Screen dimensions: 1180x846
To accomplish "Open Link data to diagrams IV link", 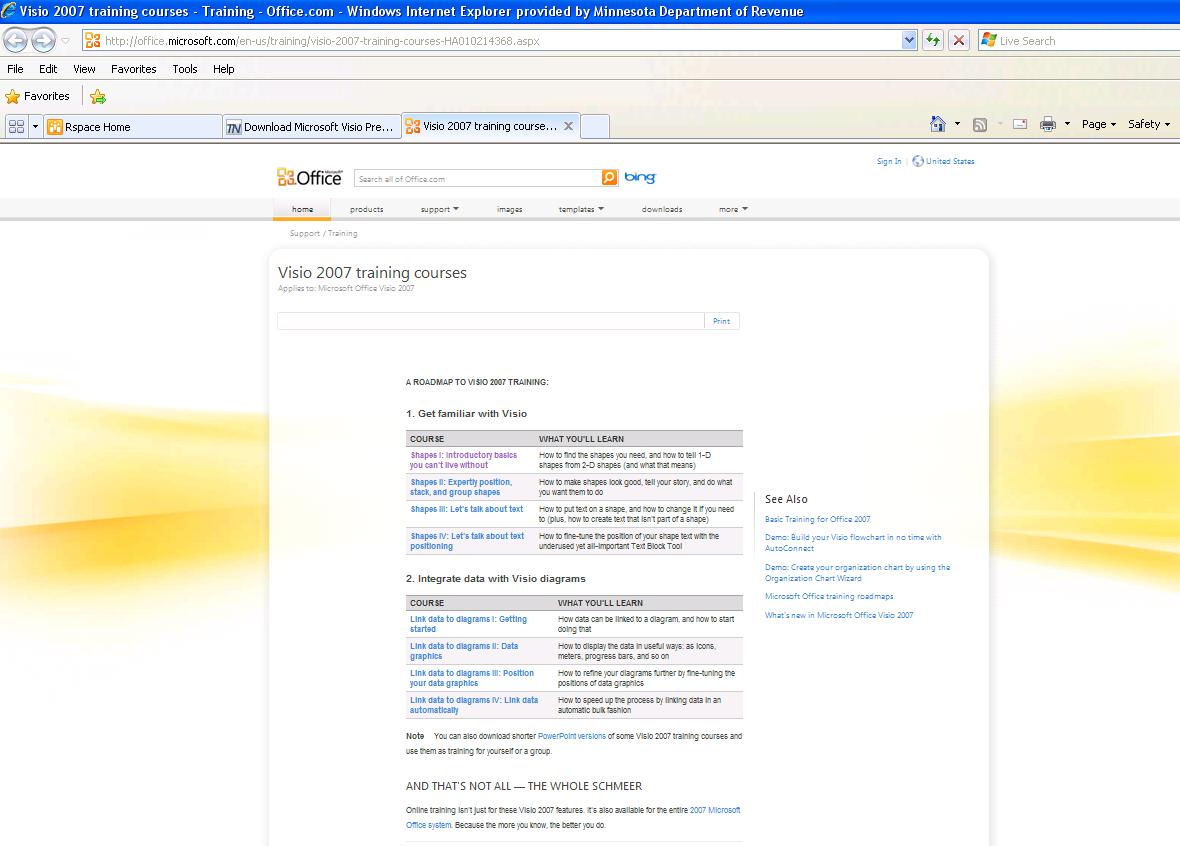I will 474,705.
